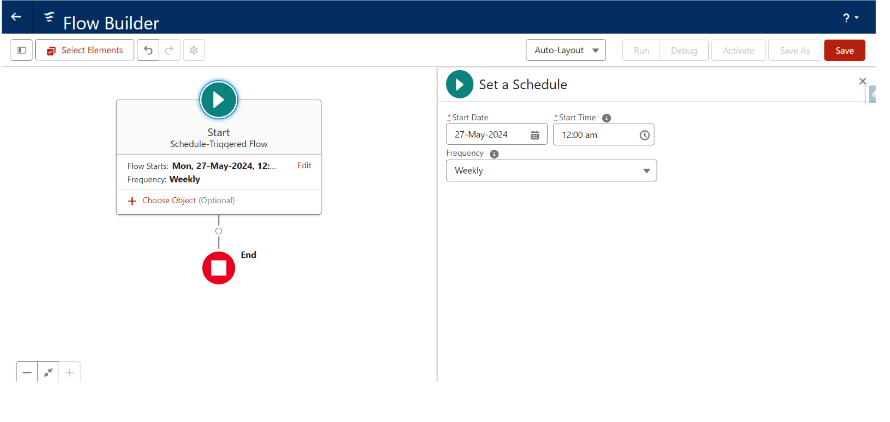Open the Start Time clock picker
Screen dimensions: 890x422
click(x=644, y=135)
